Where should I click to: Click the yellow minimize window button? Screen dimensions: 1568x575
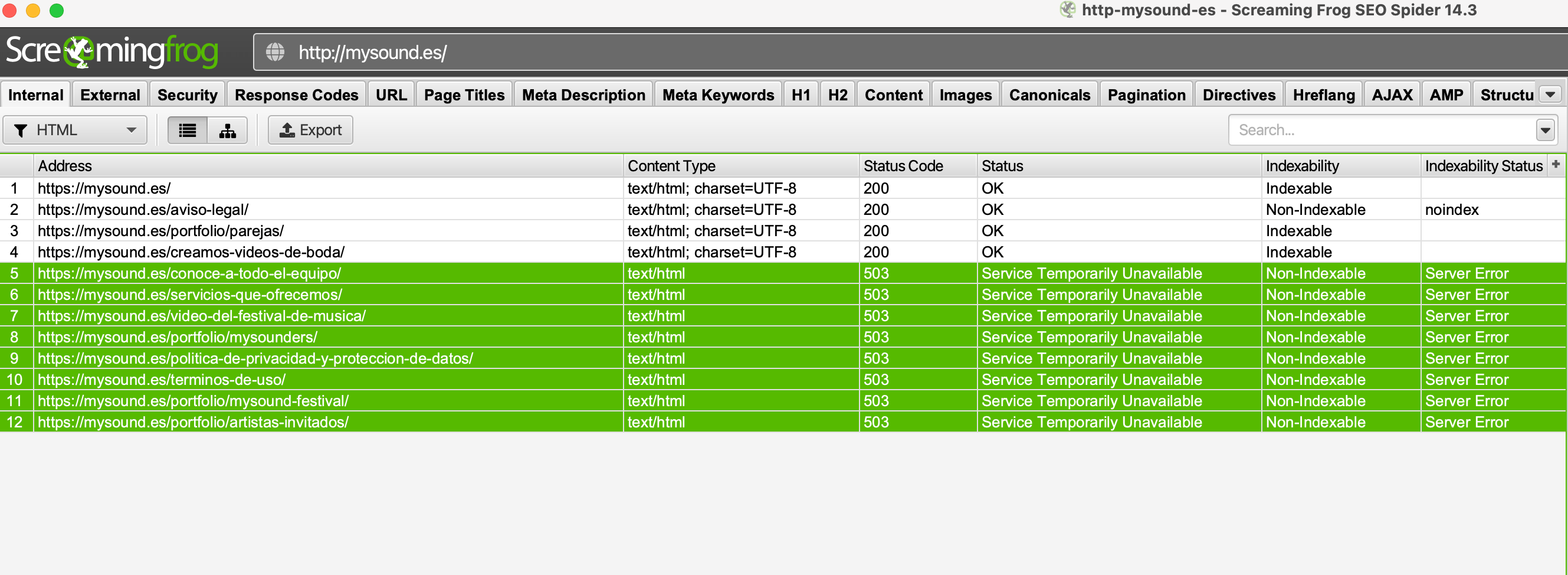tap(33, 10)
